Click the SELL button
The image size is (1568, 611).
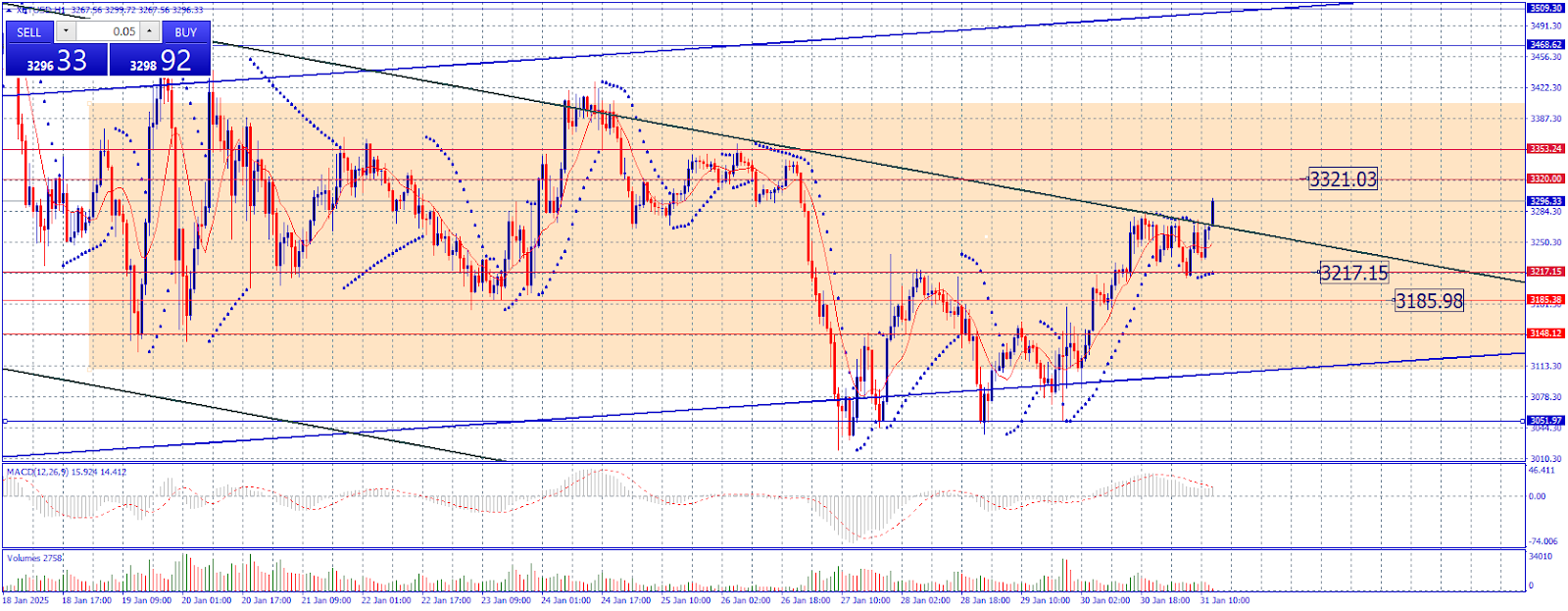(x=29, y=31)
